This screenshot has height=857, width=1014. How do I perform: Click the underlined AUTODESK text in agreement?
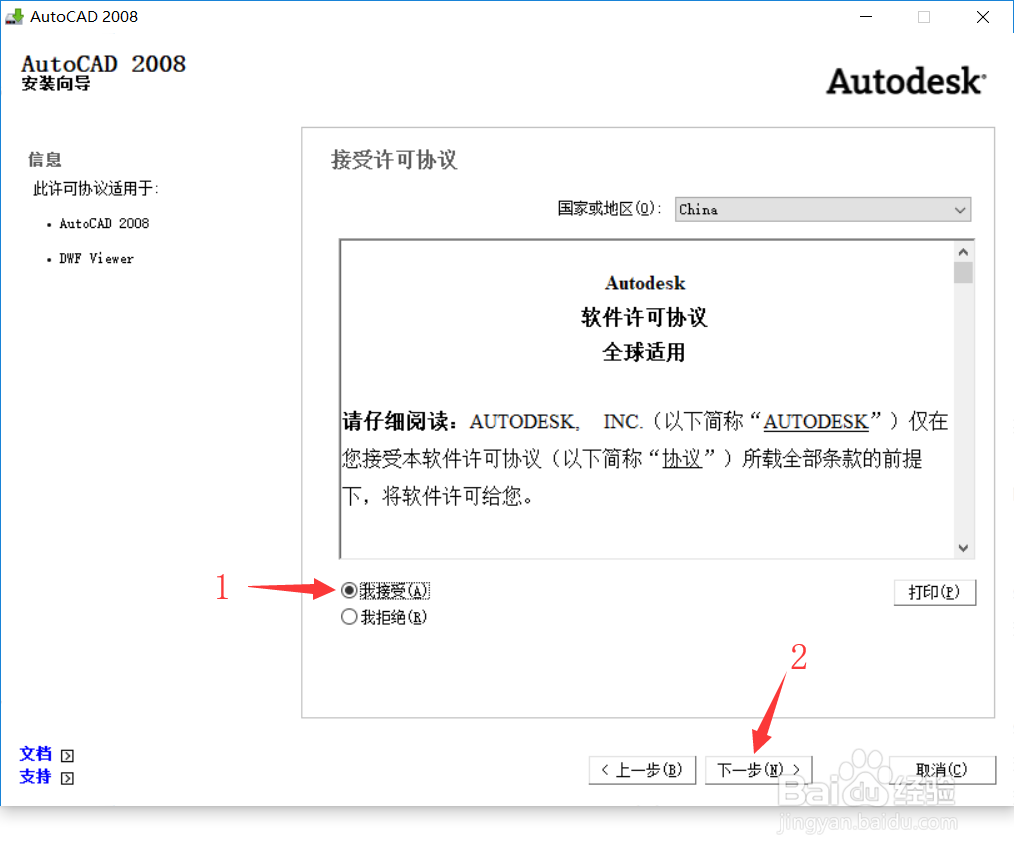[x=816, y=422]
